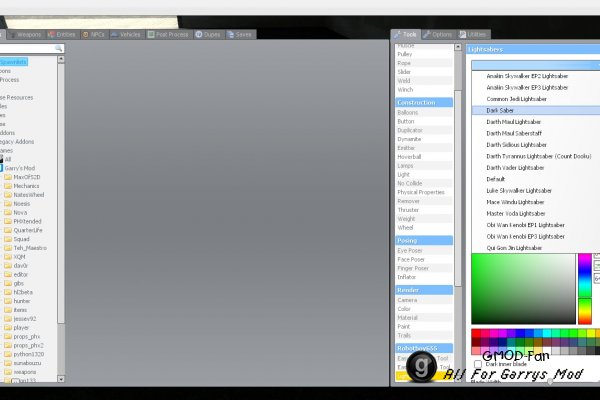Screen dimensions: 600x400
Task: Click the Entities tab icon
Action: click(51, 34)
